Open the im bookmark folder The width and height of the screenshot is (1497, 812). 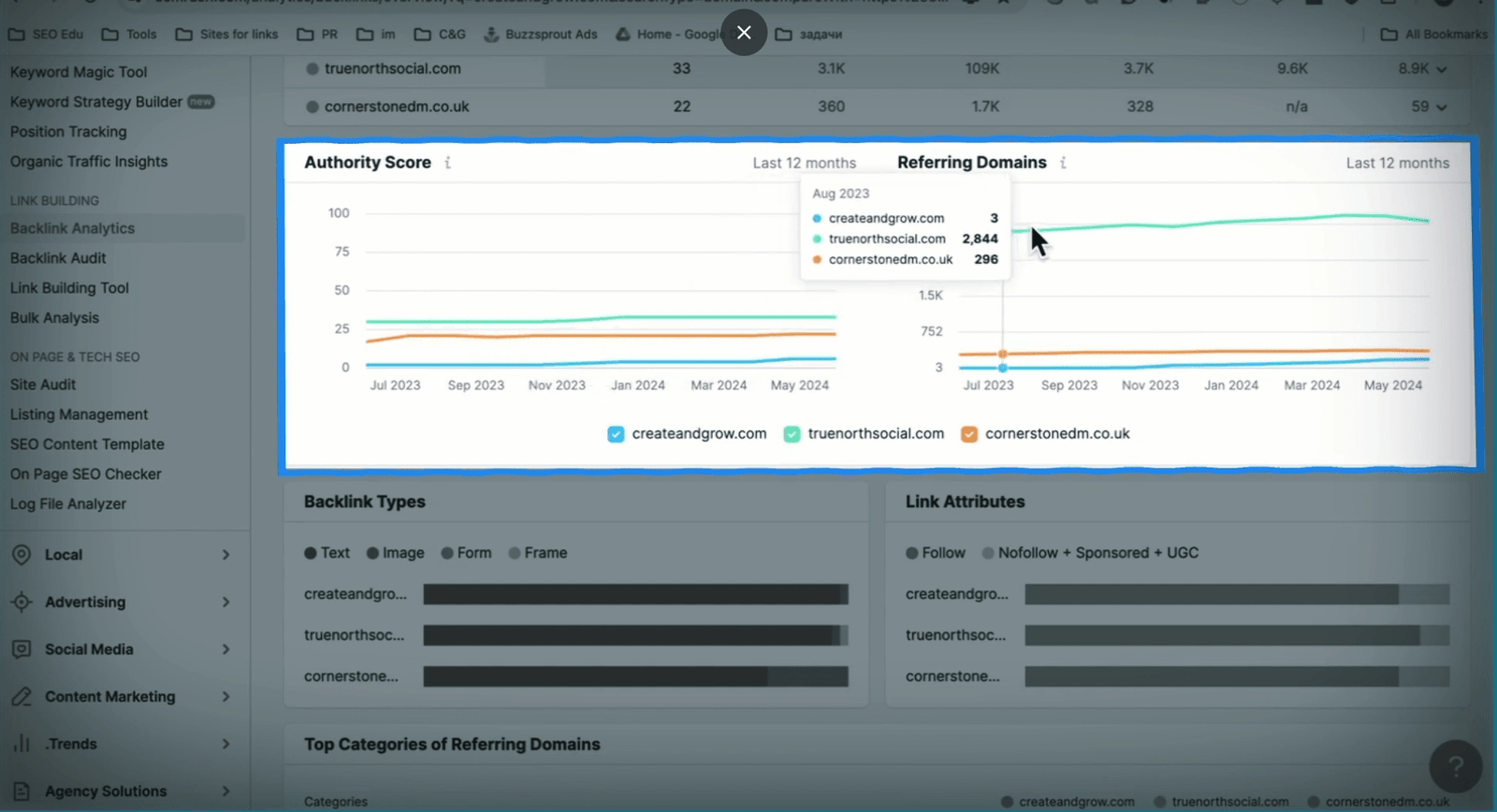[376, 35]
